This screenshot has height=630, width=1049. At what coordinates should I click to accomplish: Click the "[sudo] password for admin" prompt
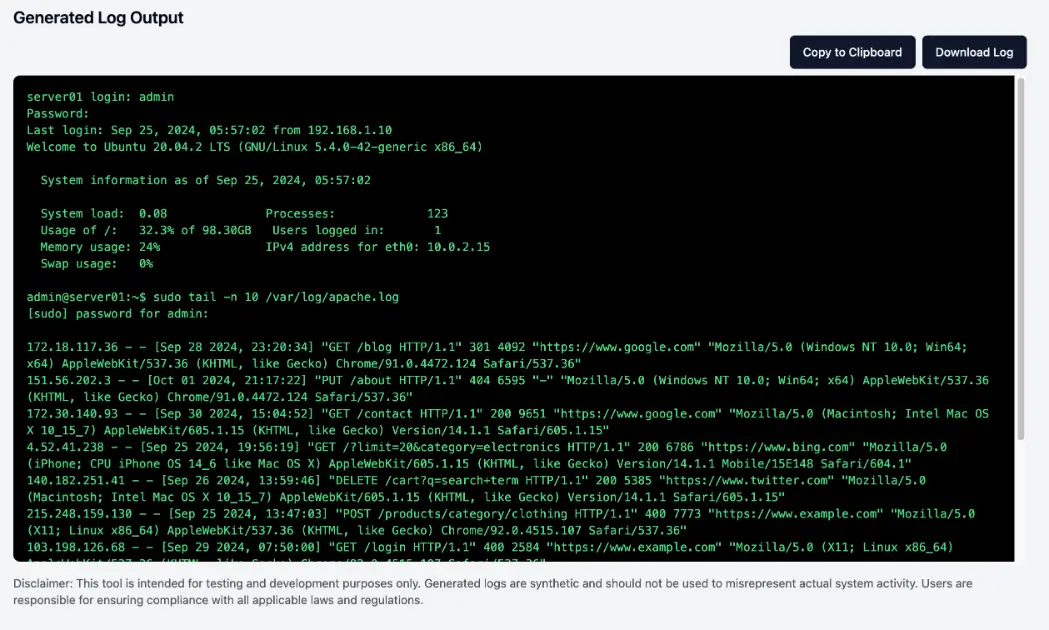pyautogui.click(x=117, y=313)
